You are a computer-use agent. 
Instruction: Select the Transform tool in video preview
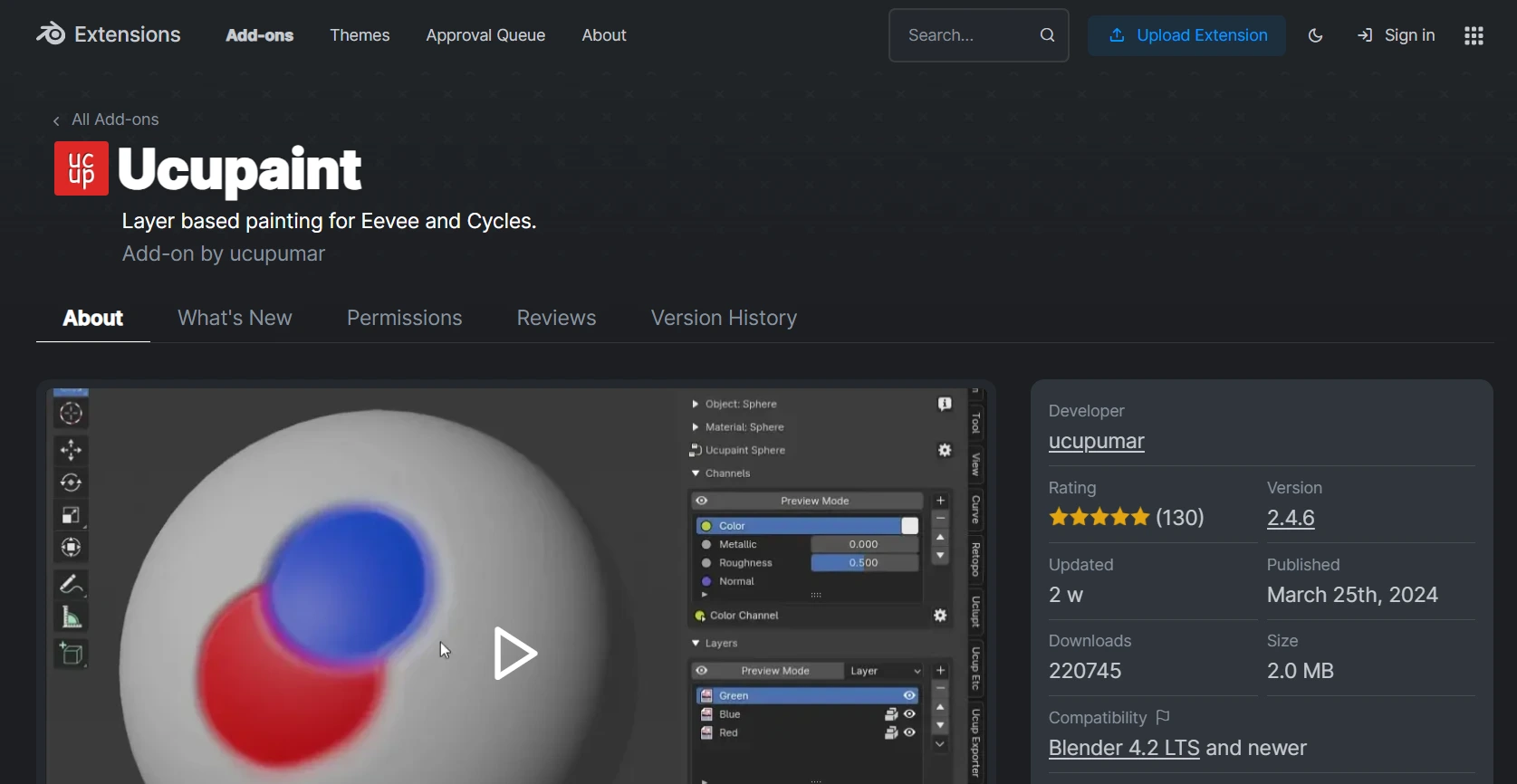[x=71, y=548]
